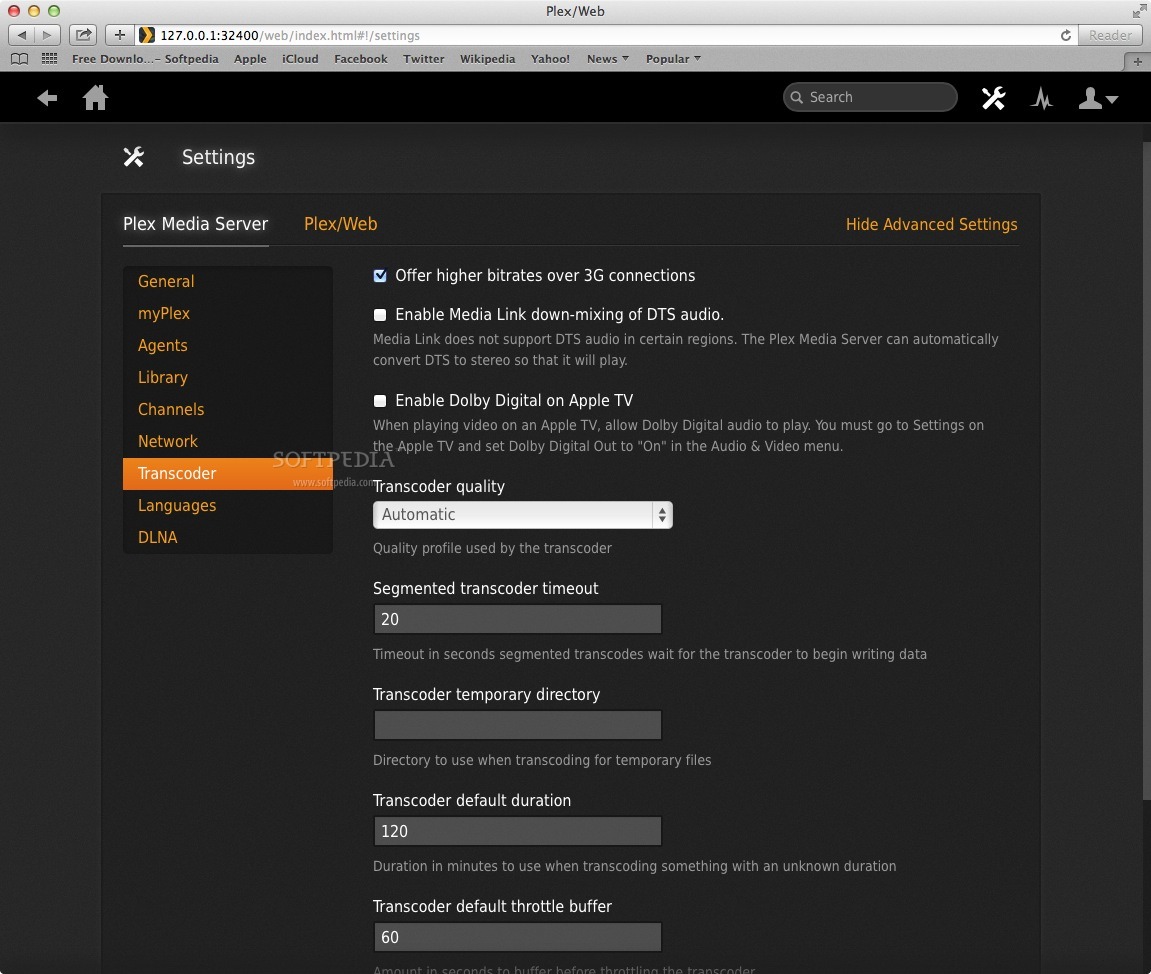Enable Dolby Digital on Apple TV

pos(380,401)
